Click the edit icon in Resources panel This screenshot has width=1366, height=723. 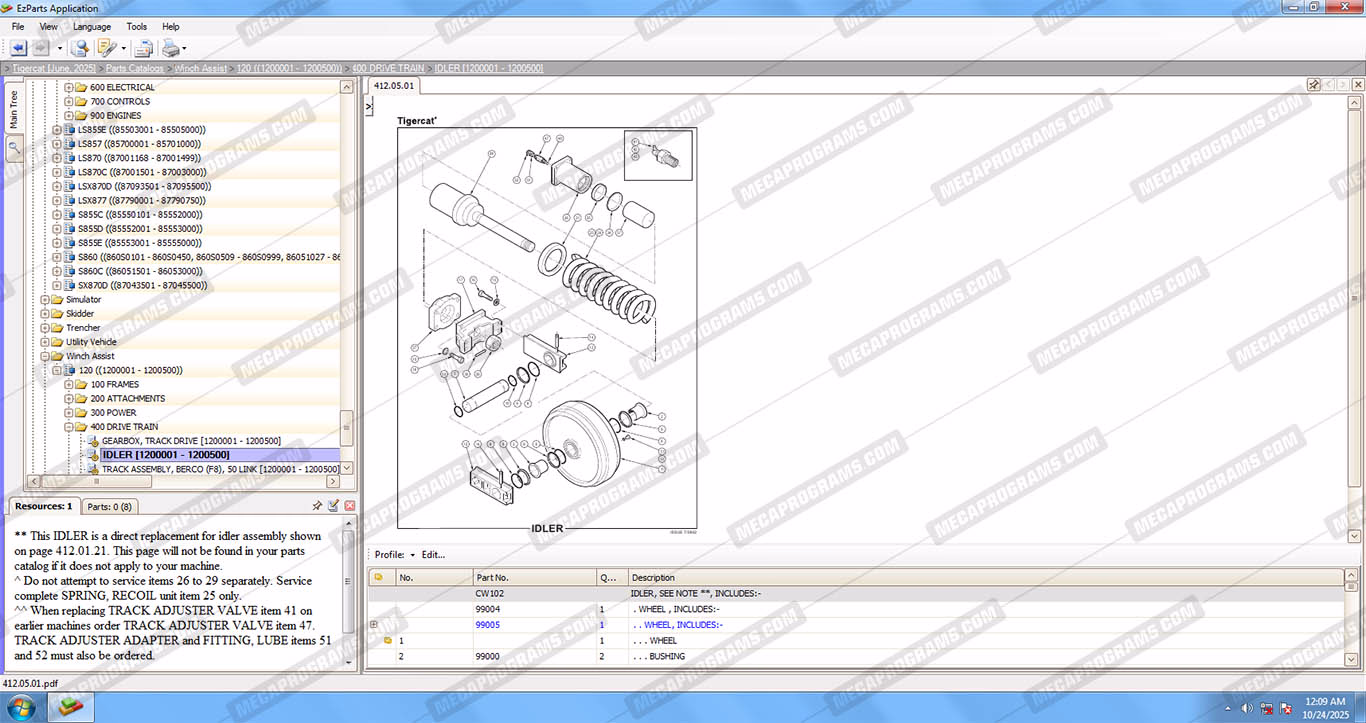pyautogui.click(x=333, y=506)
